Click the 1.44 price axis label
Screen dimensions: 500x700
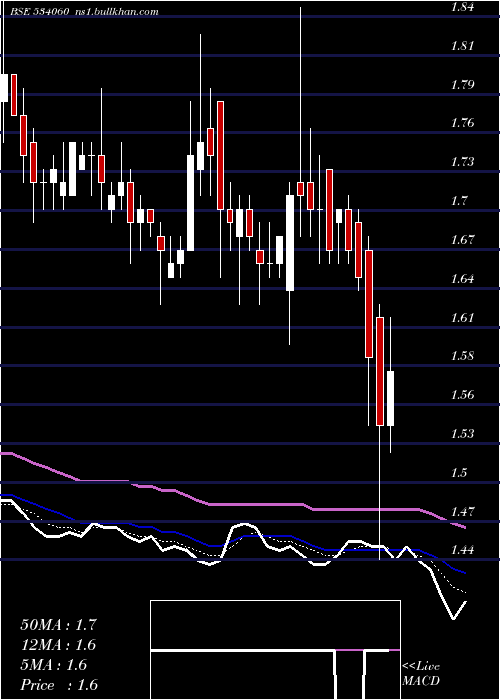tap(462, 550)
